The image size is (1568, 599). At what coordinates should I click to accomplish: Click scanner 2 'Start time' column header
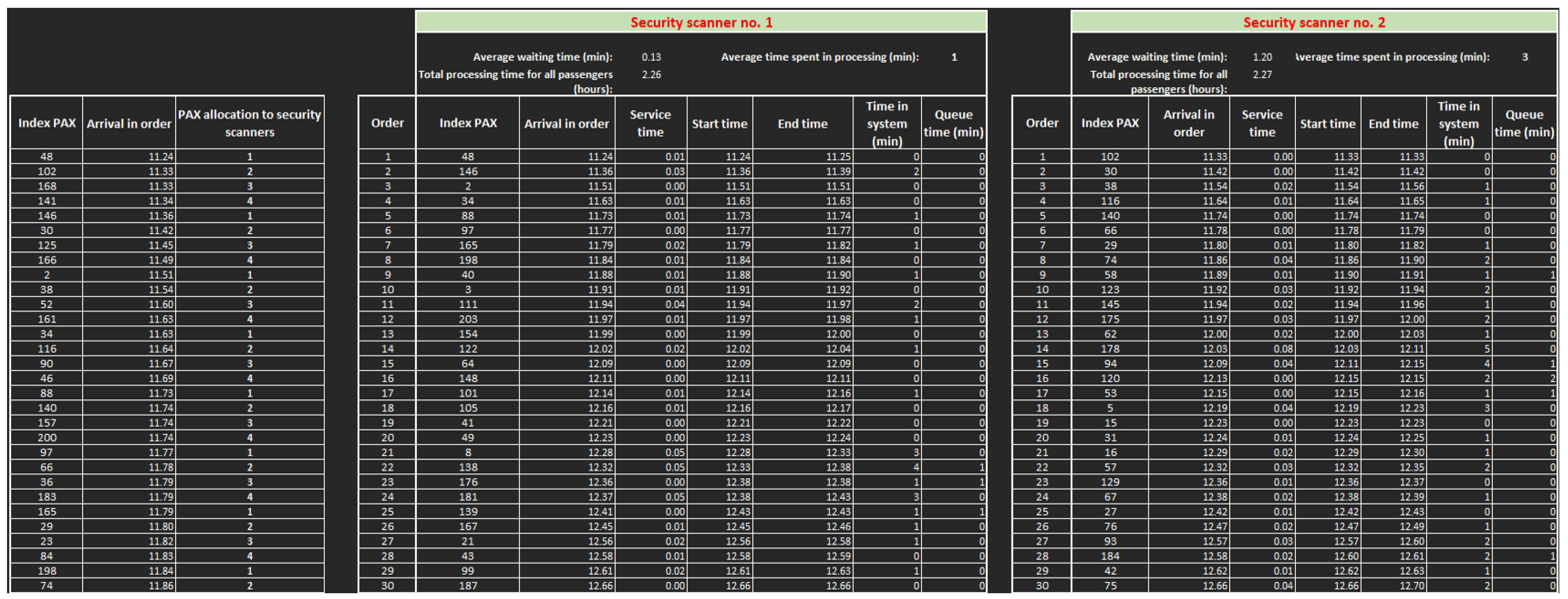1327,124
